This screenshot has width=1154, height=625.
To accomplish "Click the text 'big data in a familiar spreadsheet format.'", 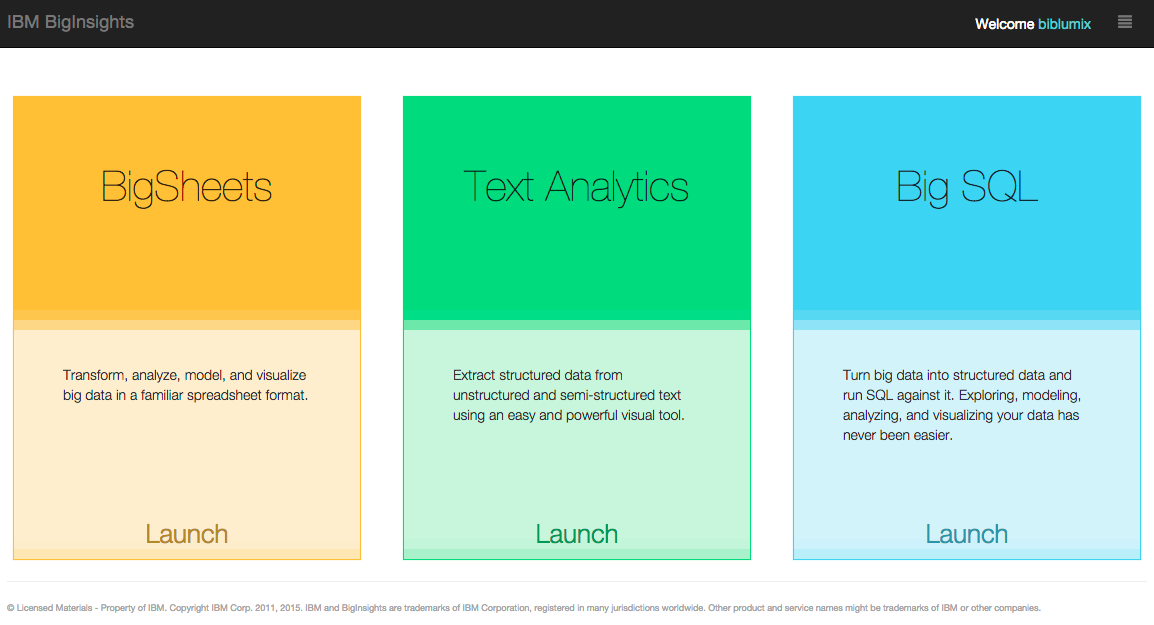I will click(185, 396).
